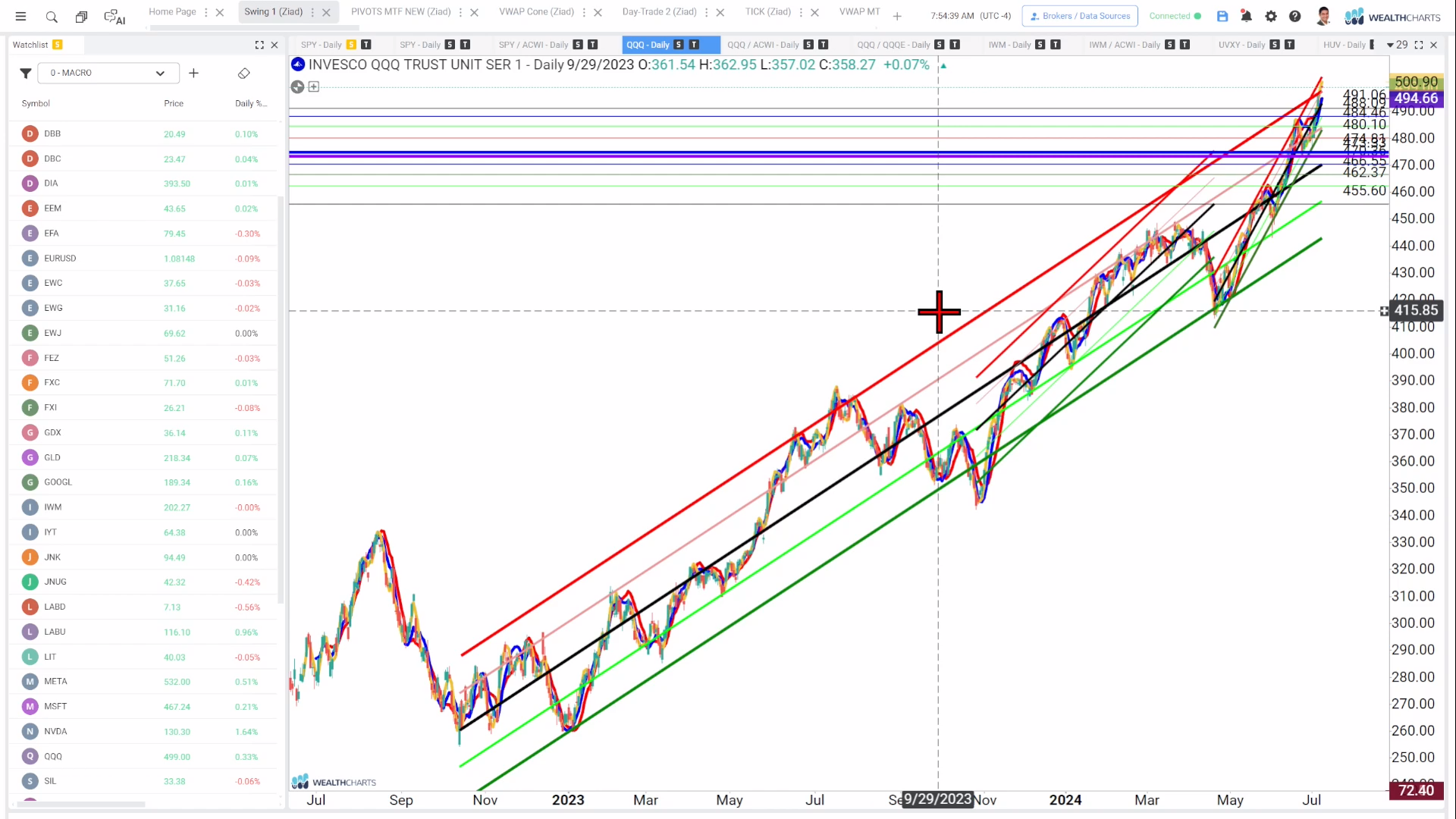Image resolution: width=1456 pixels, height=819 pixels.
Task: Open the AI chat assistant
Action: click(x=115, y=16)
